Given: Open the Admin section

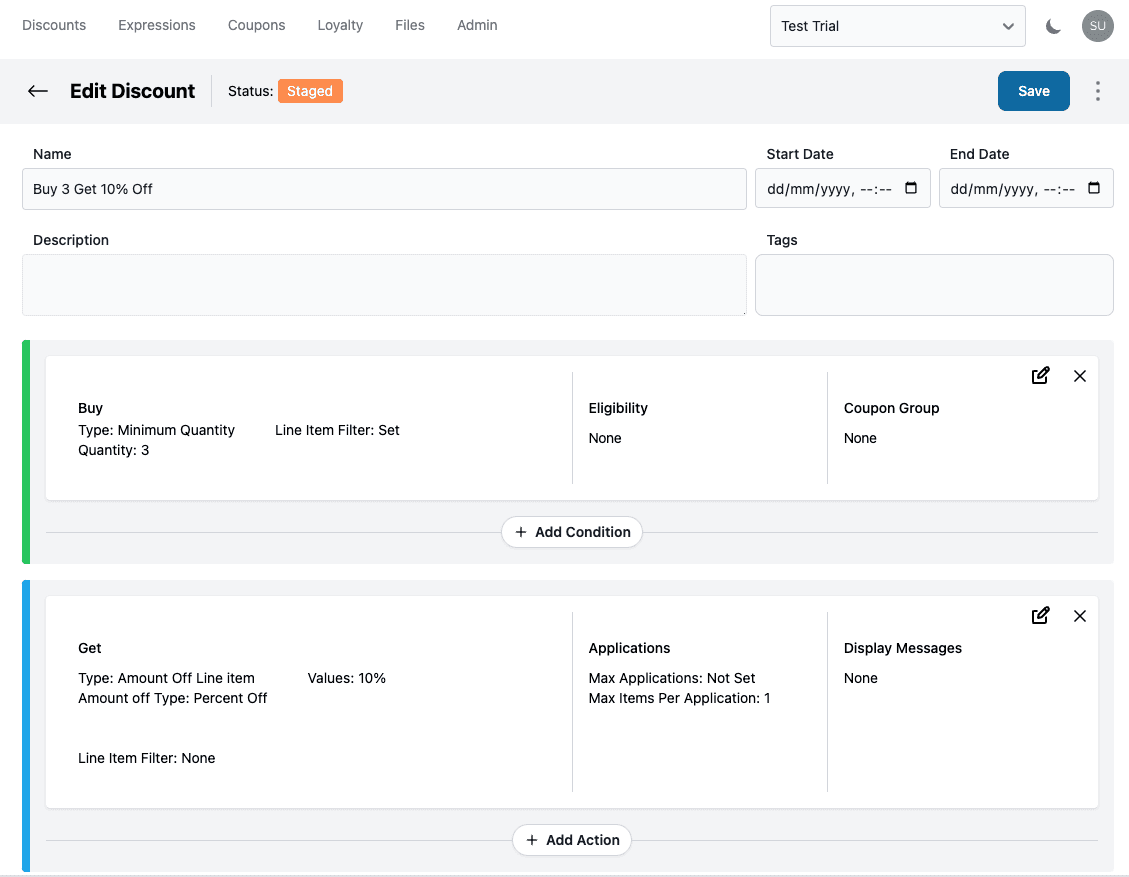Looking at the screenshot, I should tap(477, 25).
